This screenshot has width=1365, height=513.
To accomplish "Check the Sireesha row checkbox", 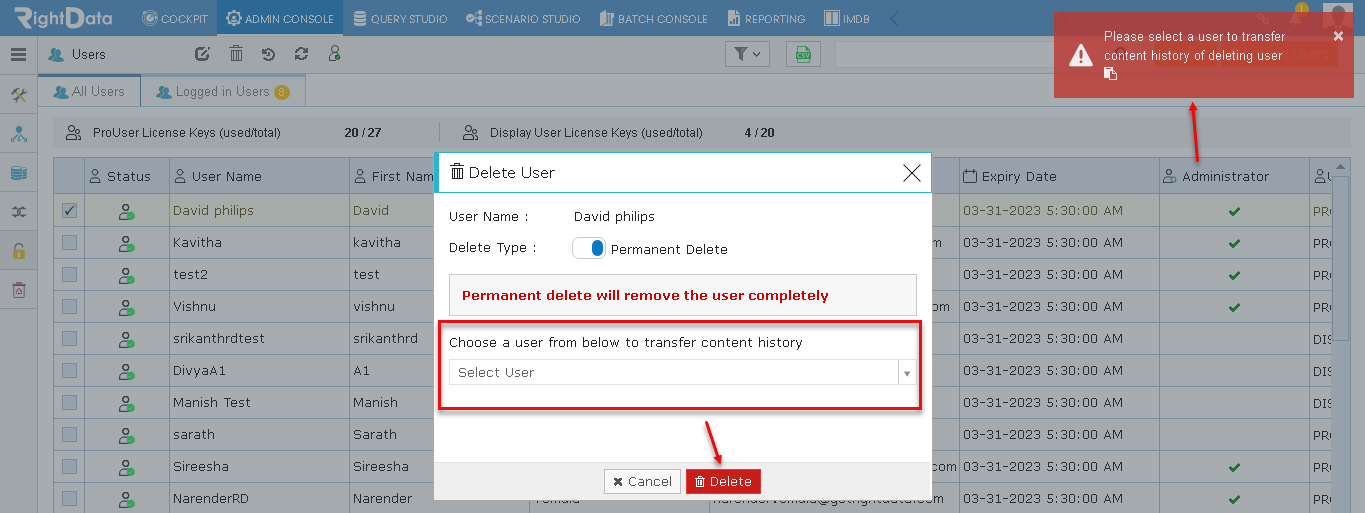I will coord(69,467).
